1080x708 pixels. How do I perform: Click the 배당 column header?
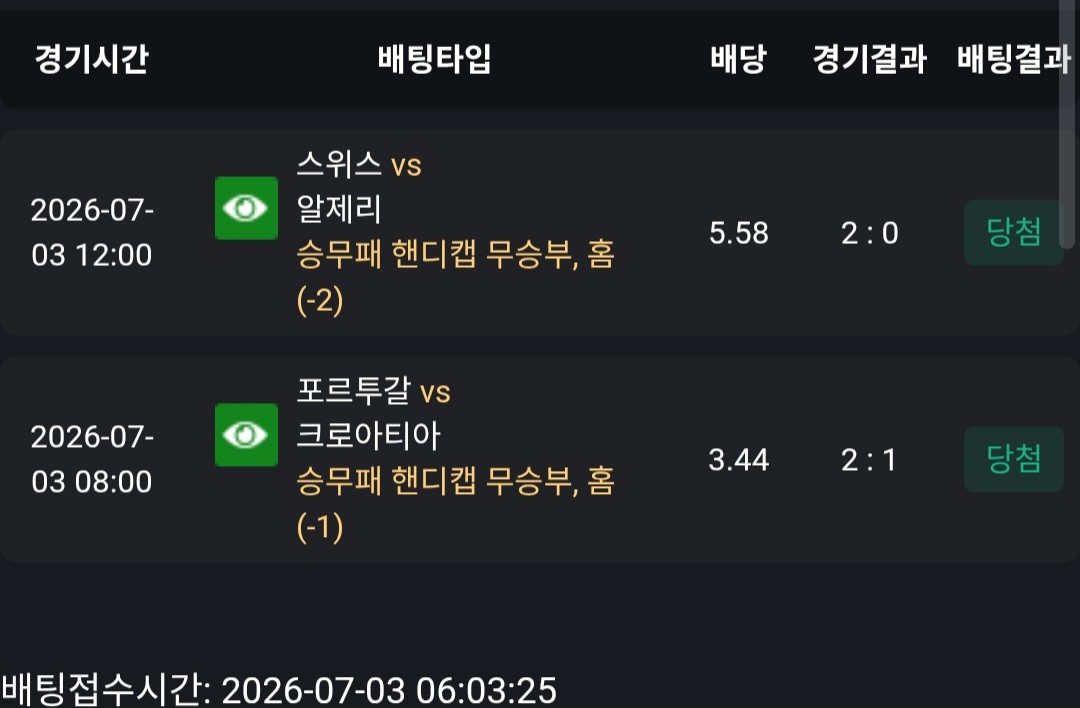738,59
